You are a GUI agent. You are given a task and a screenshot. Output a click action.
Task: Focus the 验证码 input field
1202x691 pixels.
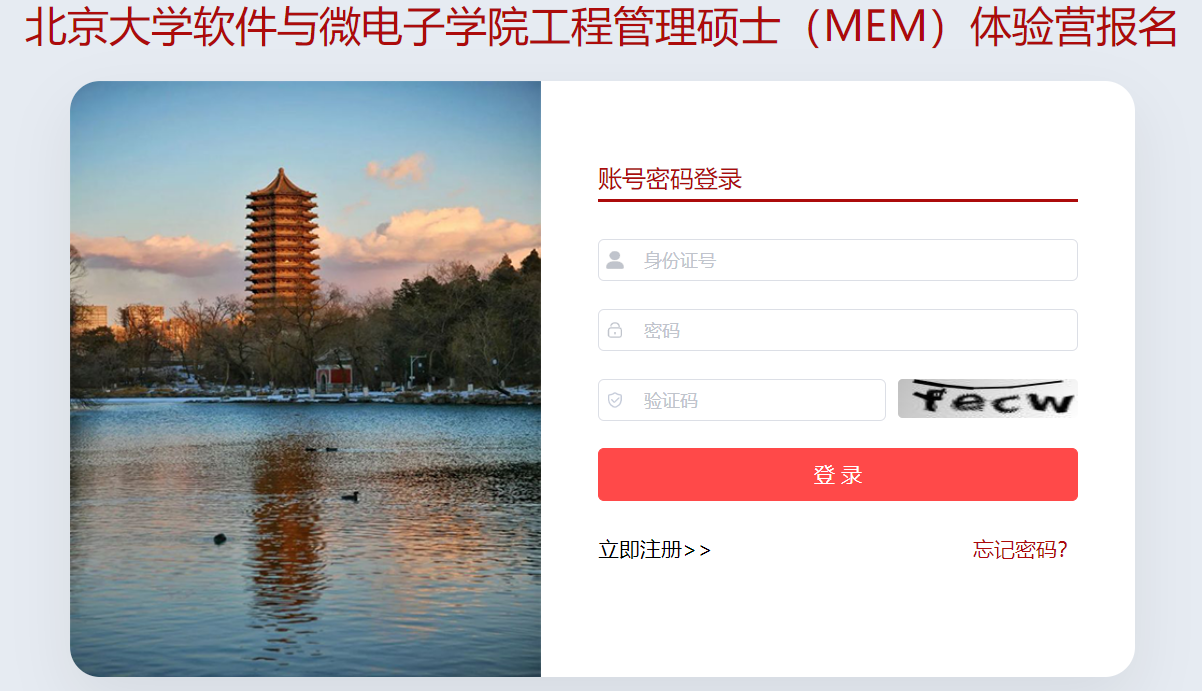[x=742, y=400]
